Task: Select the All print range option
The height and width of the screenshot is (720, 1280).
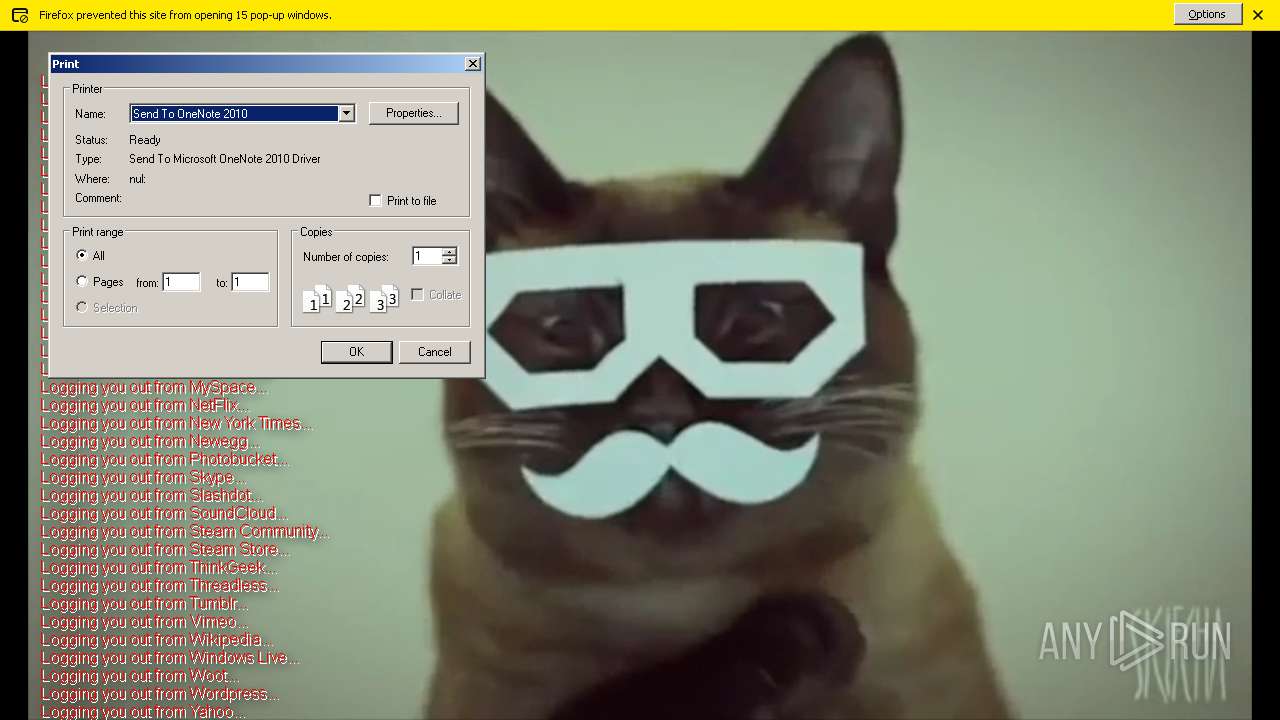Action: [x=82, y=255]
